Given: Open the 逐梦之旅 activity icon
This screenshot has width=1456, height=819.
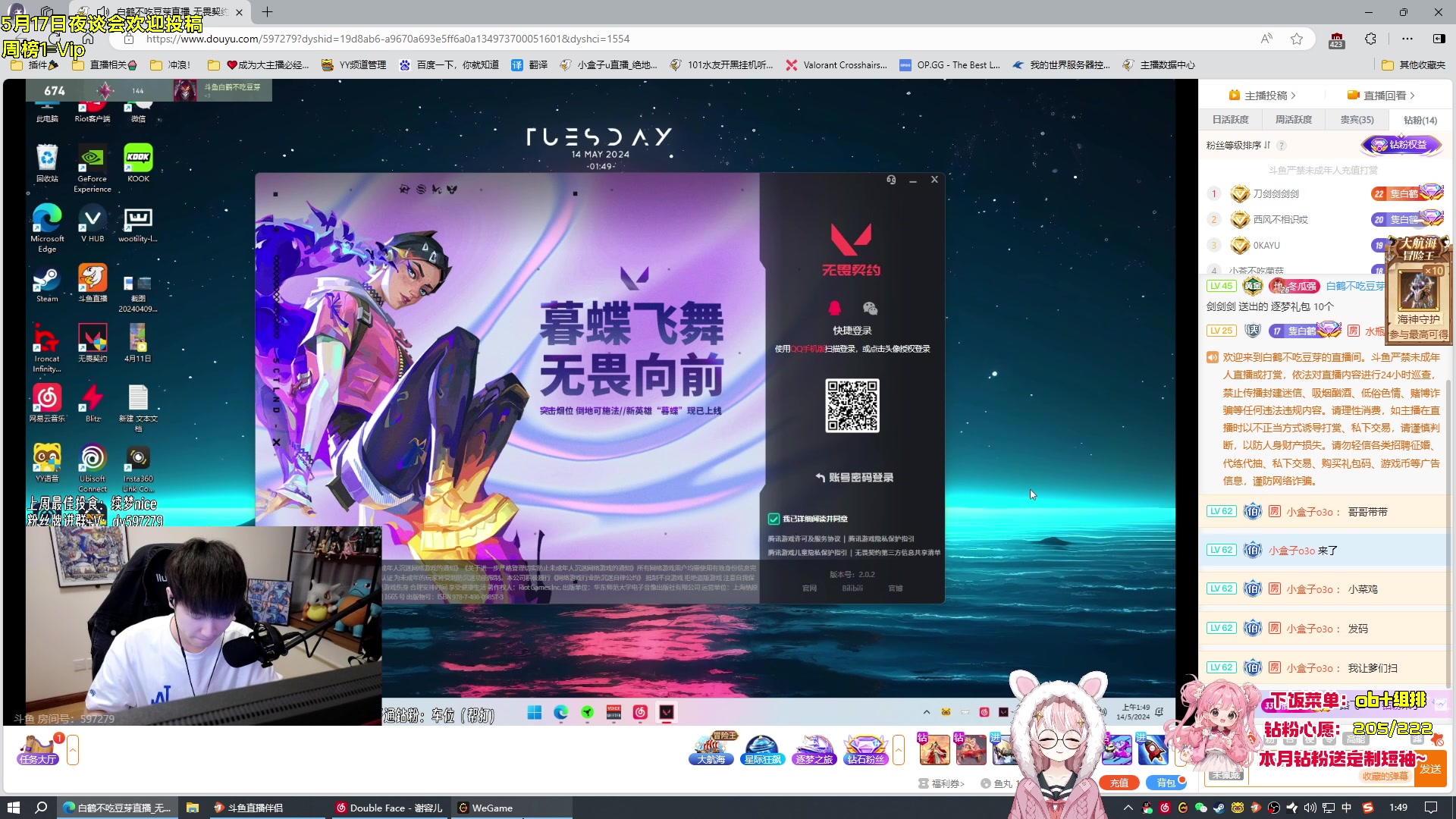Looking at the screenshot, I should [x=814, y=751].
